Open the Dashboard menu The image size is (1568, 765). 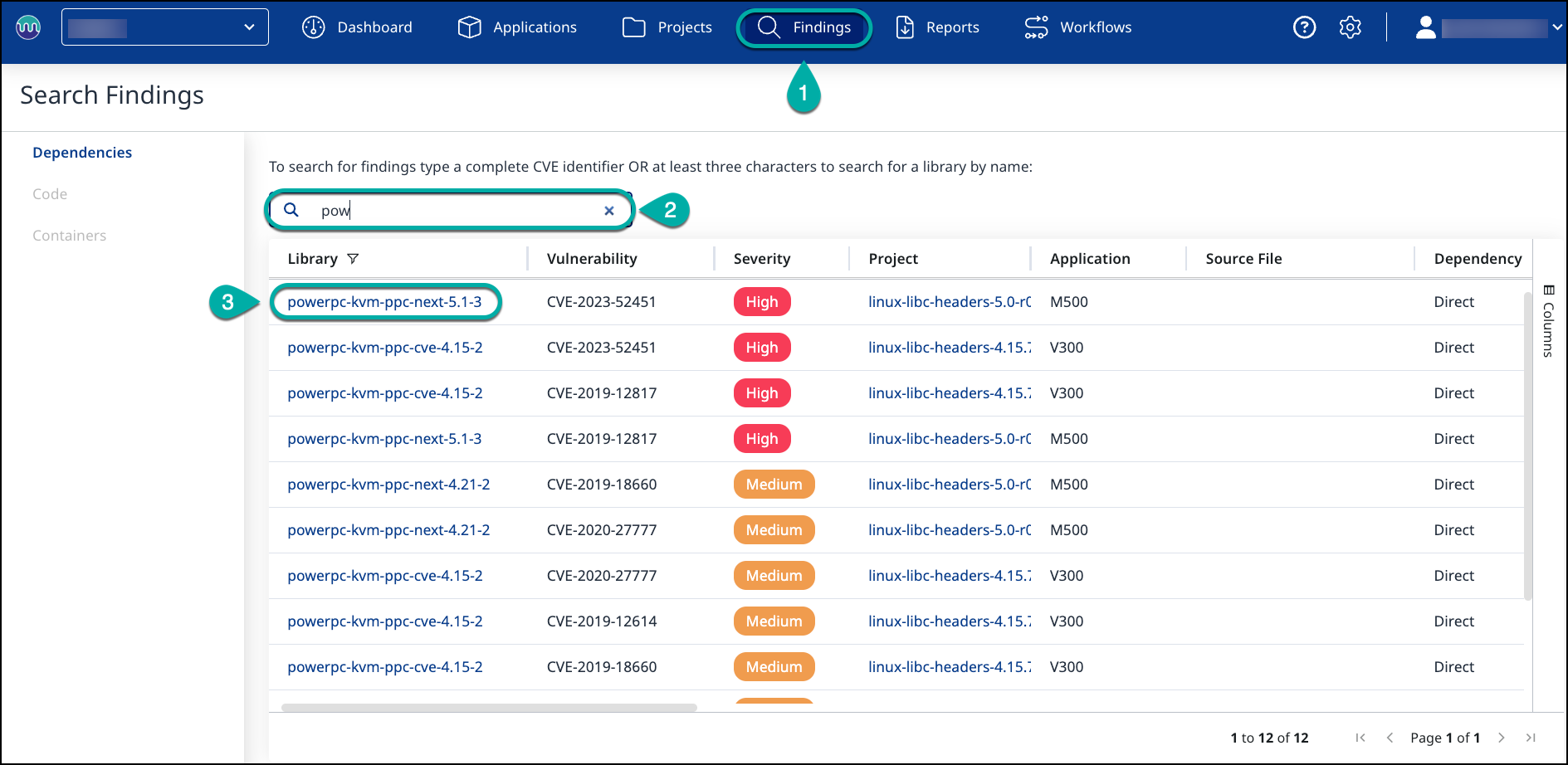point(357,27)
